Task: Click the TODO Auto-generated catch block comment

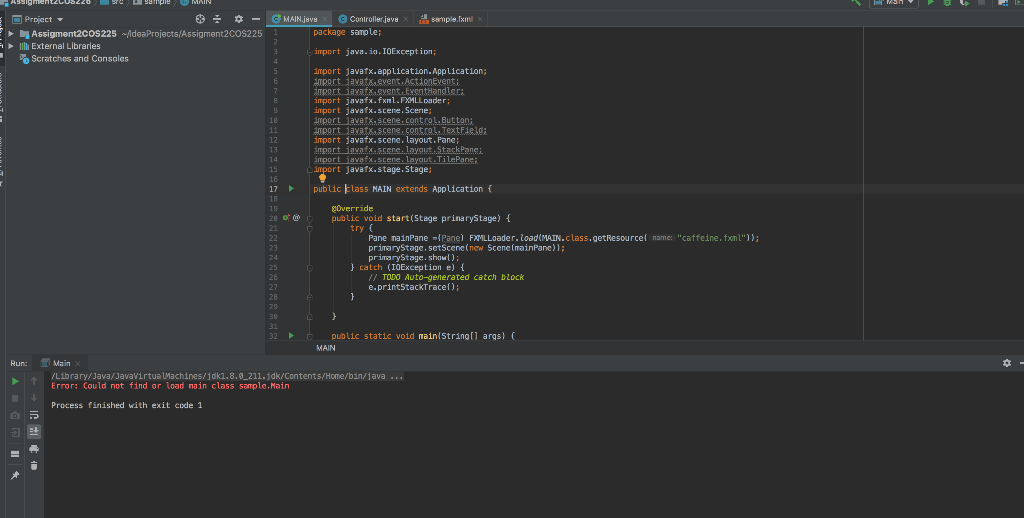Action: click(446, 277)
